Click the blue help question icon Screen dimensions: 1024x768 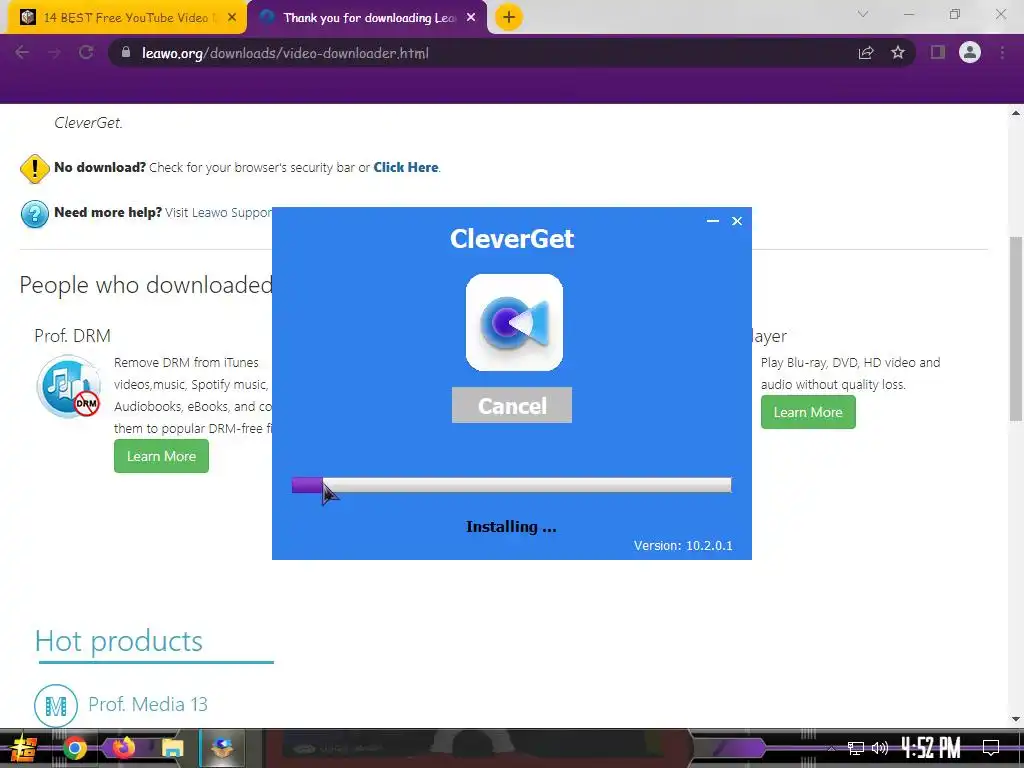(x=35, y=214)
